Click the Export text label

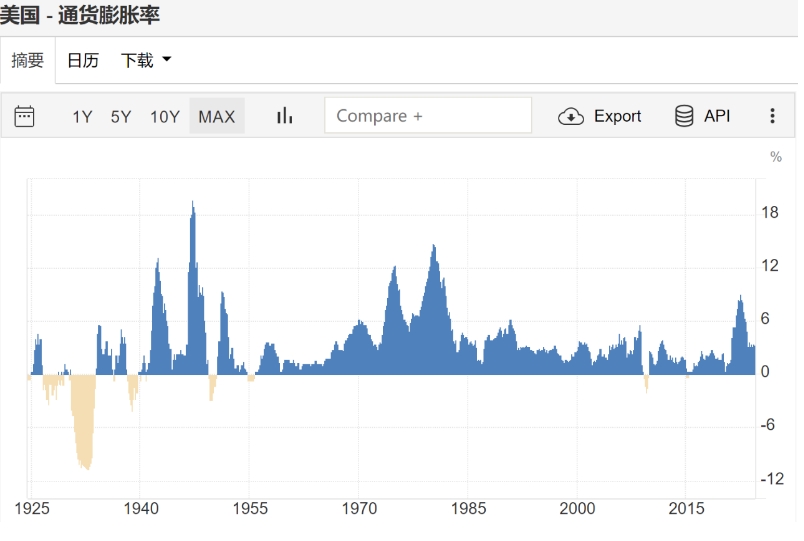[x=617, y=116]
